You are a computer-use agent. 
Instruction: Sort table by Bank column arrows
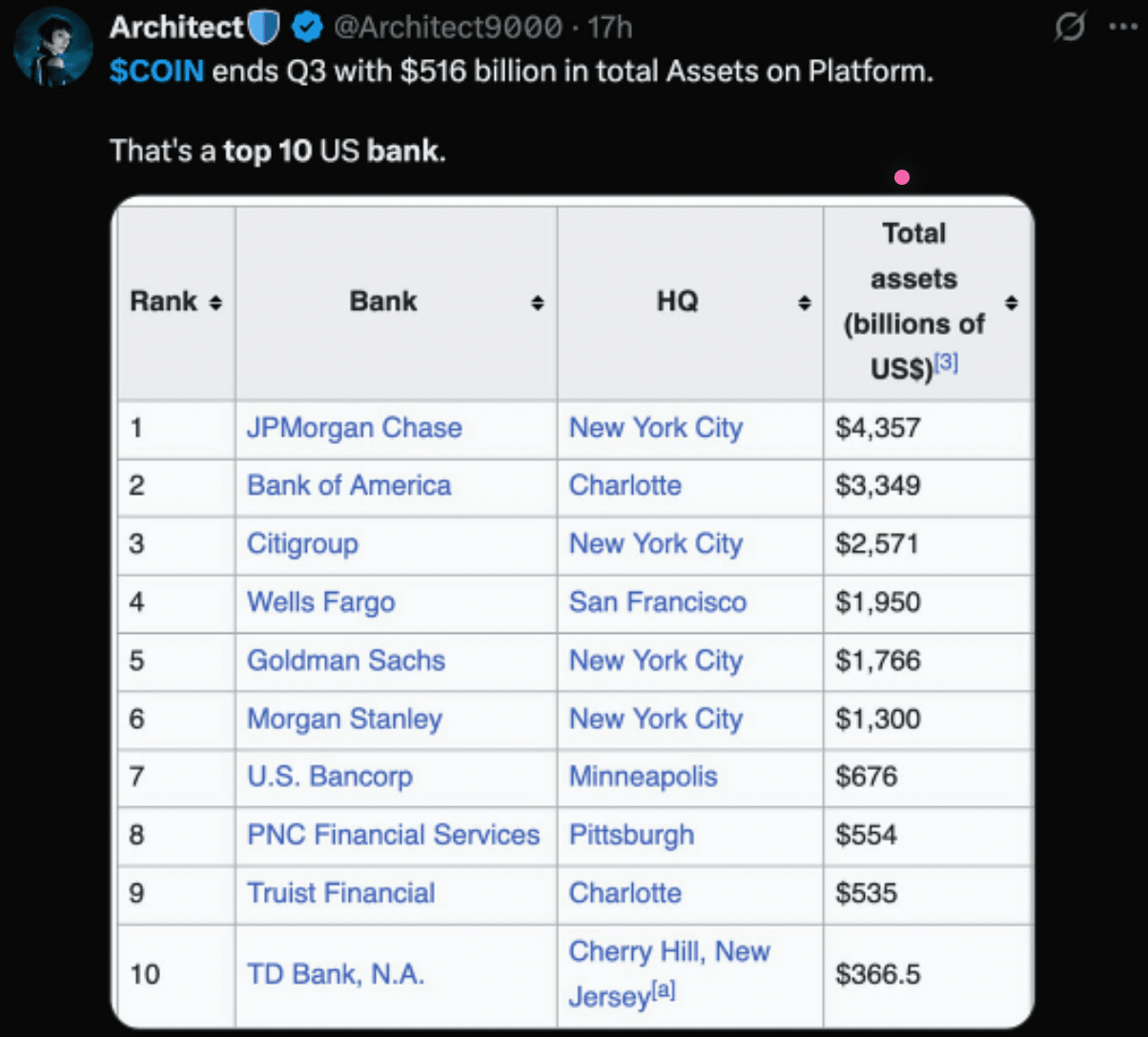click(x=538, y=303)
